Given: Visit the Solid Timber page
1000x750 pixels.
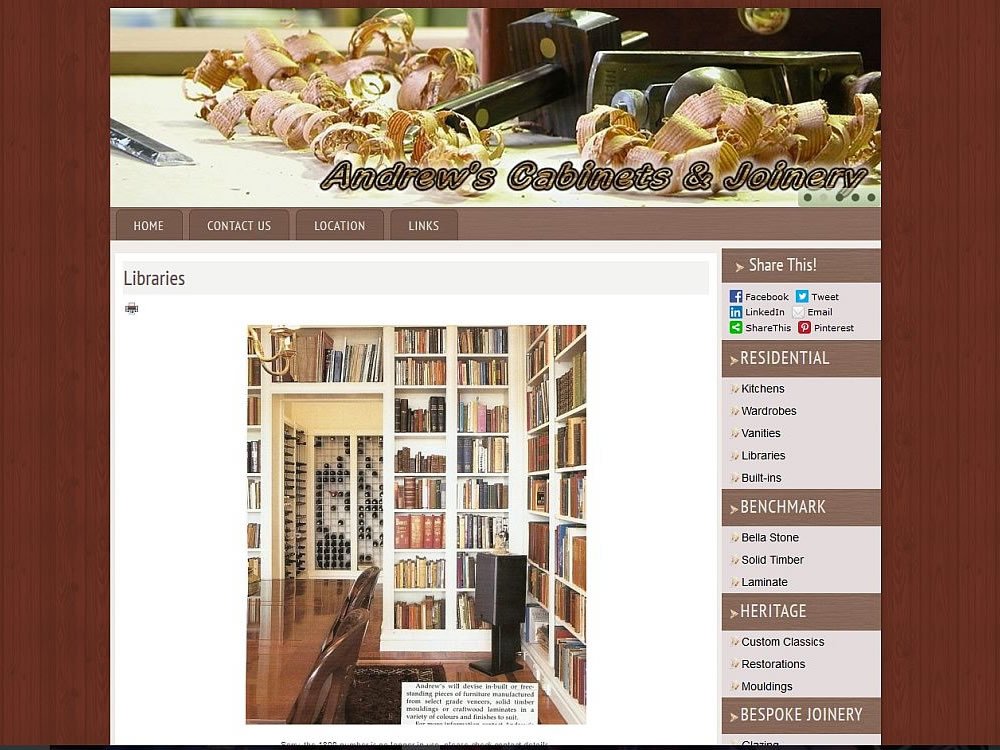Looking at the screenshot, I should [772, 560].
